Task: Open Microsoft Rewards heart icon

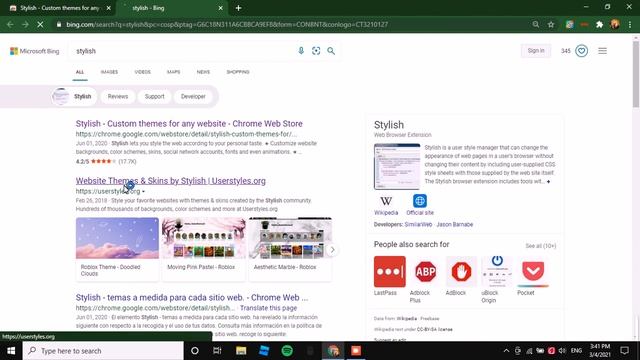Action: tap(582, 51)
